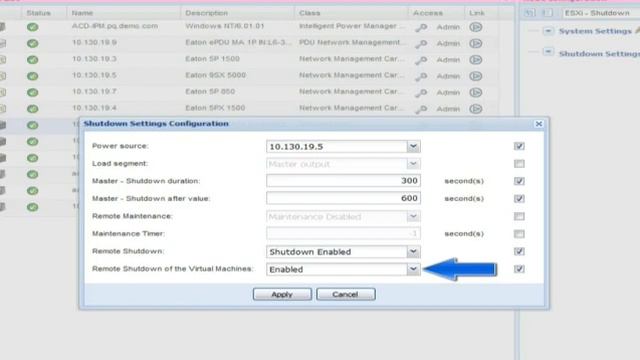640x360 pixels.
Task: Open link icon for Eaton 9SX 5000 row
Action: [476, 76]
